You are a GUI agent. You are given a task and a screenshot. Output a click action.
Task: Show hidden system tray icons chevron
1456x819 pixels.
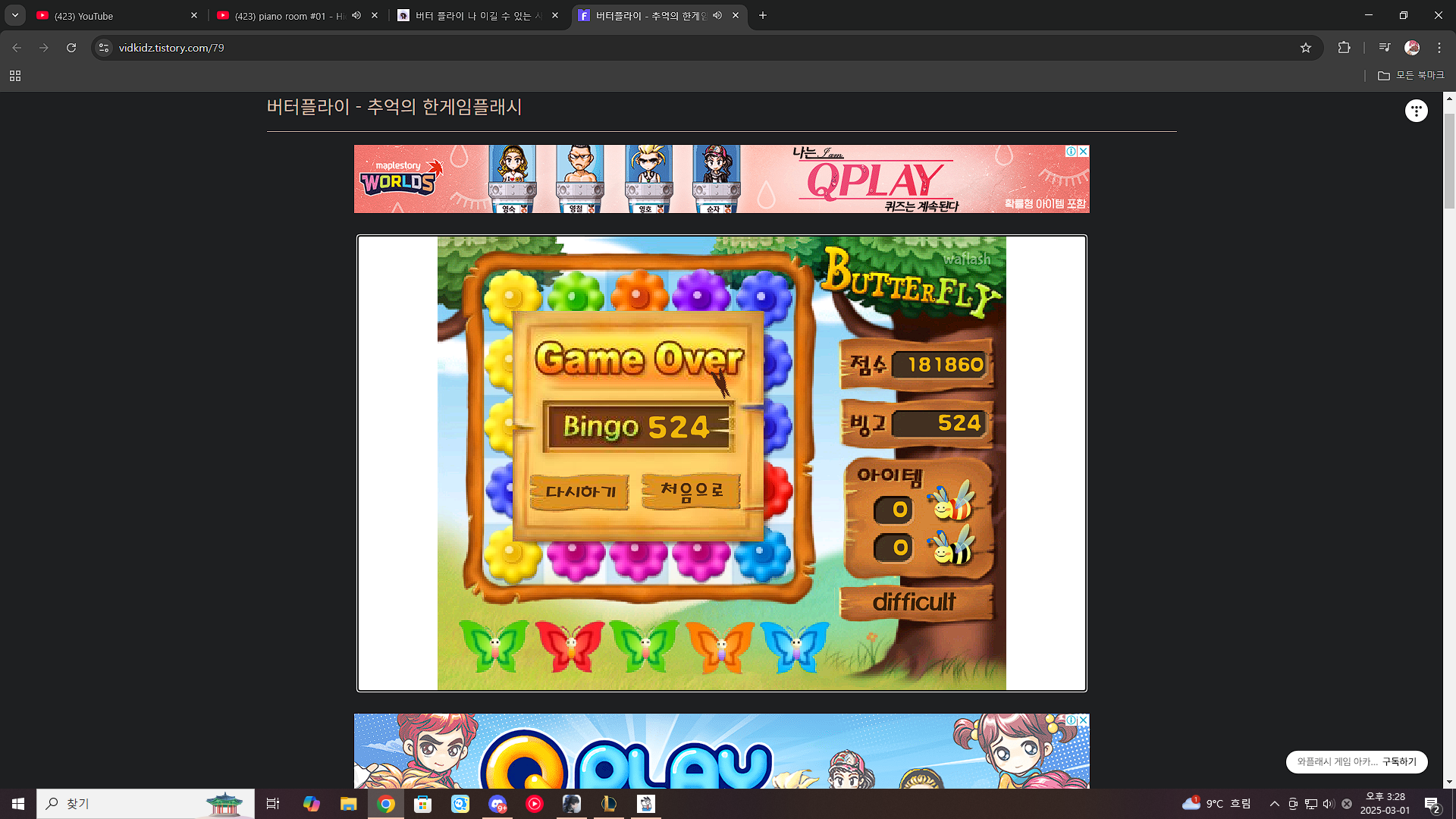(1274, 804)
